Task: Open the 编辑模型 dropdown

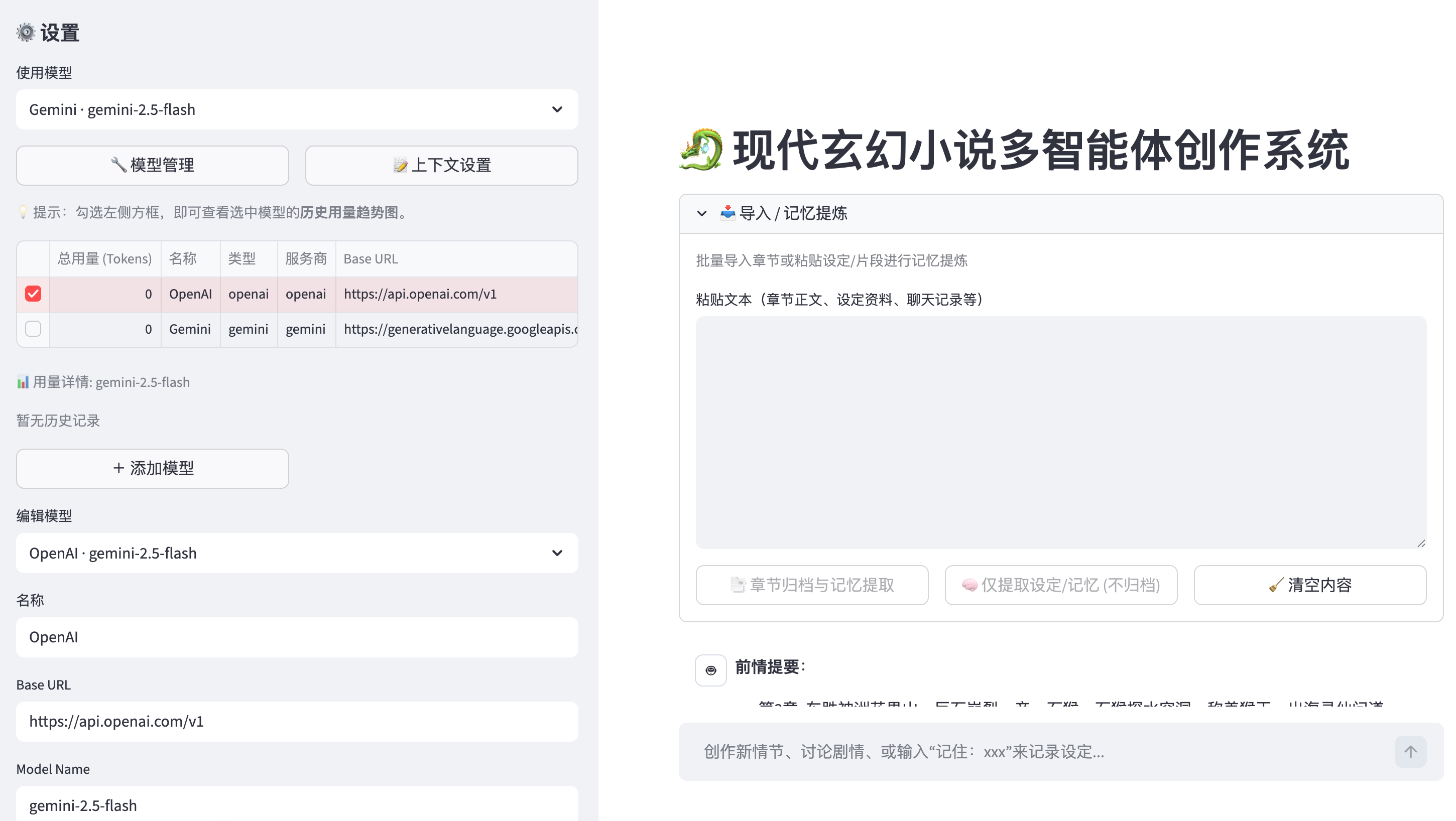Action: pos(297,553)
